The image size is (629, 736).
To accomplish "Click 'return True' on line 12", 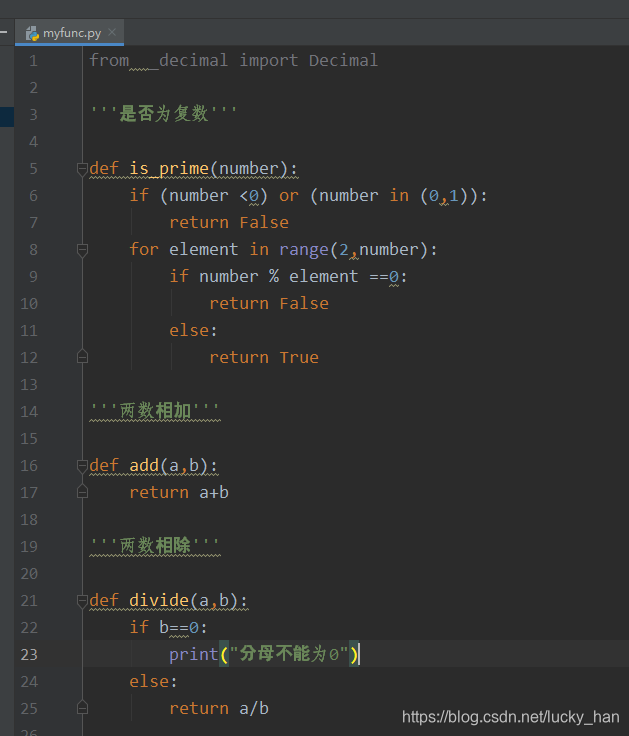I will point(264,358).
